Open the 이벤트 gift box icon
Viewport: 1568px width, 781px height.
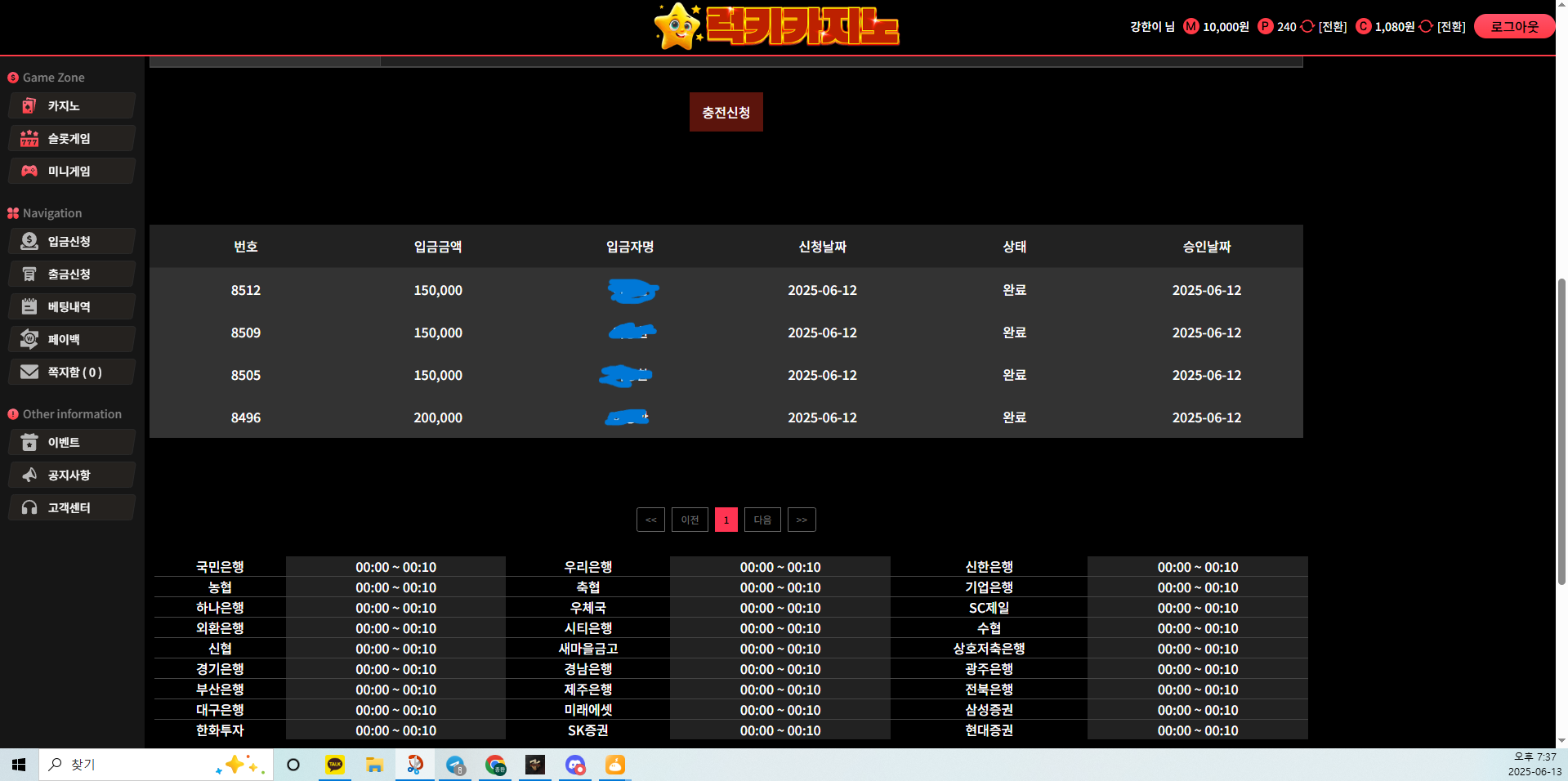click(x=29, y=442)
